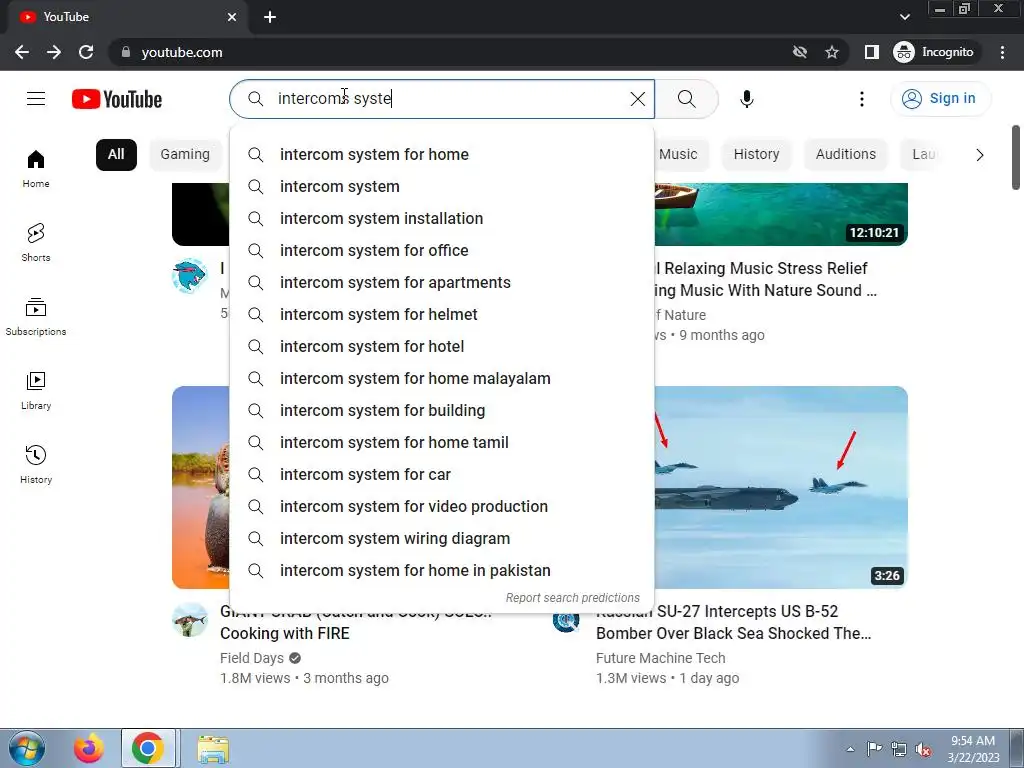Go to Home in the sidebar
Viewport: 1024px width, 768px height.
tap(36, 168)
